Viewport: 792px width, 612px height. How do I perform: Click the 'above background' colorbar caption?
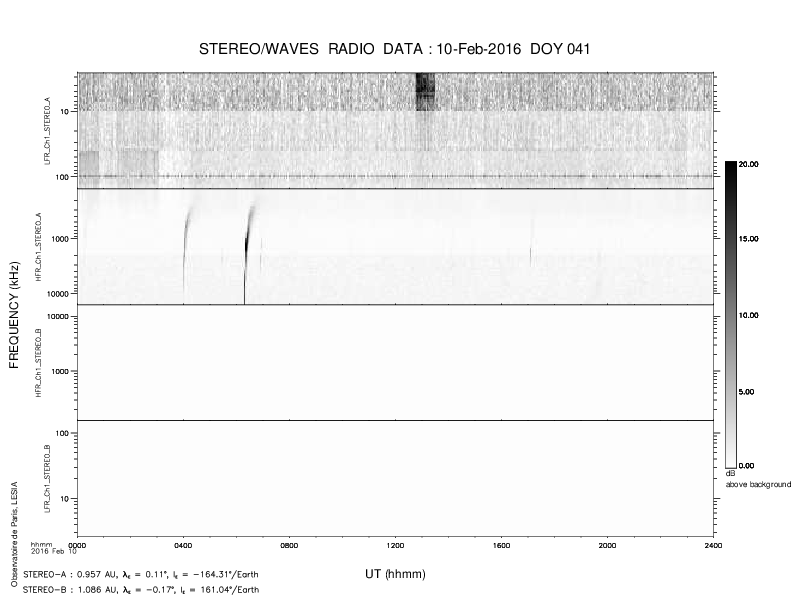click(758, 484)
